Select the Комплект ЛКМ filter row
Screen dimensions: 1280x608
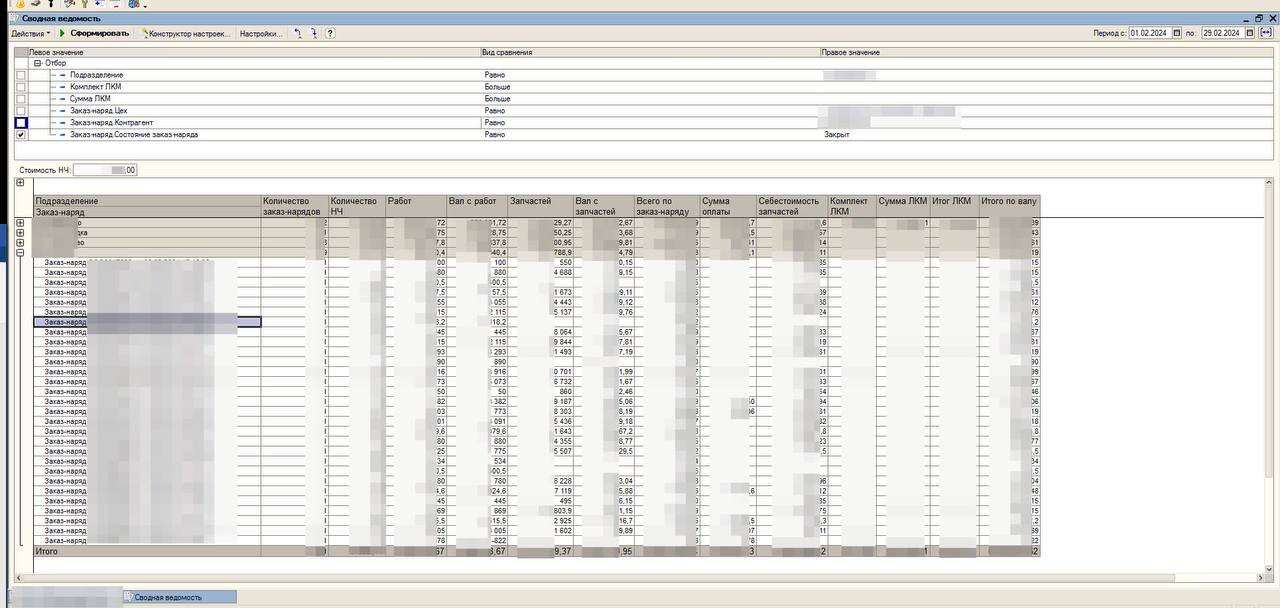pos(645,87)
